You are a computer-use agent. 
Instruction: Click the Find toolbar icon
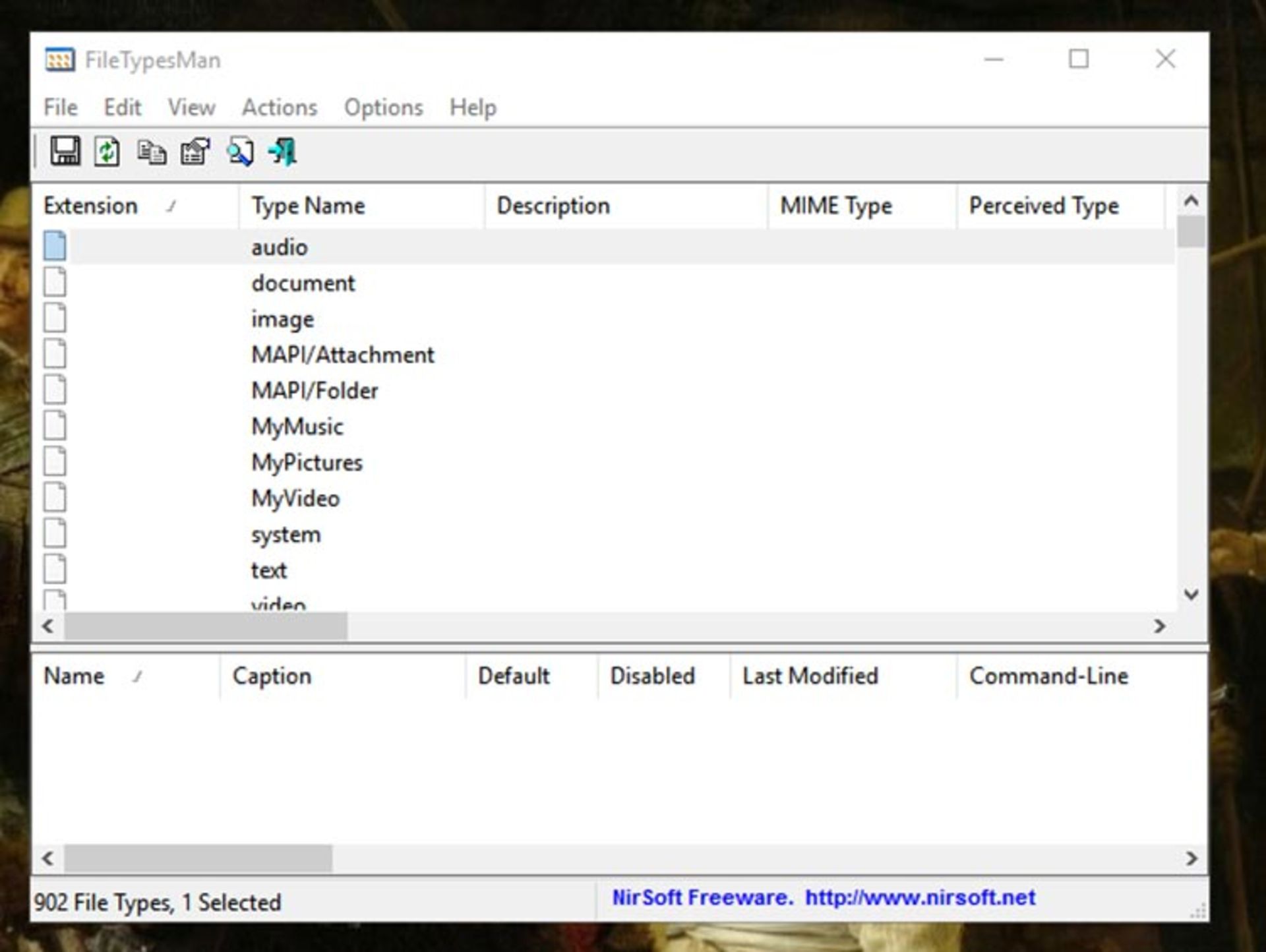coord(240,152)
